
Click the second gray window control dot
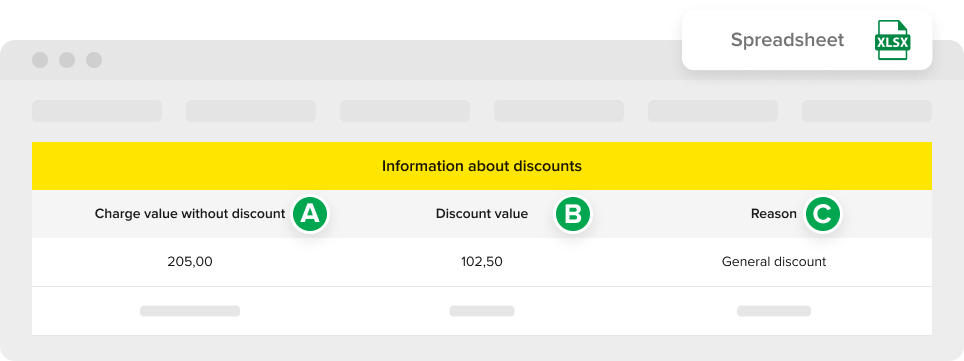(x=67, y=60)
